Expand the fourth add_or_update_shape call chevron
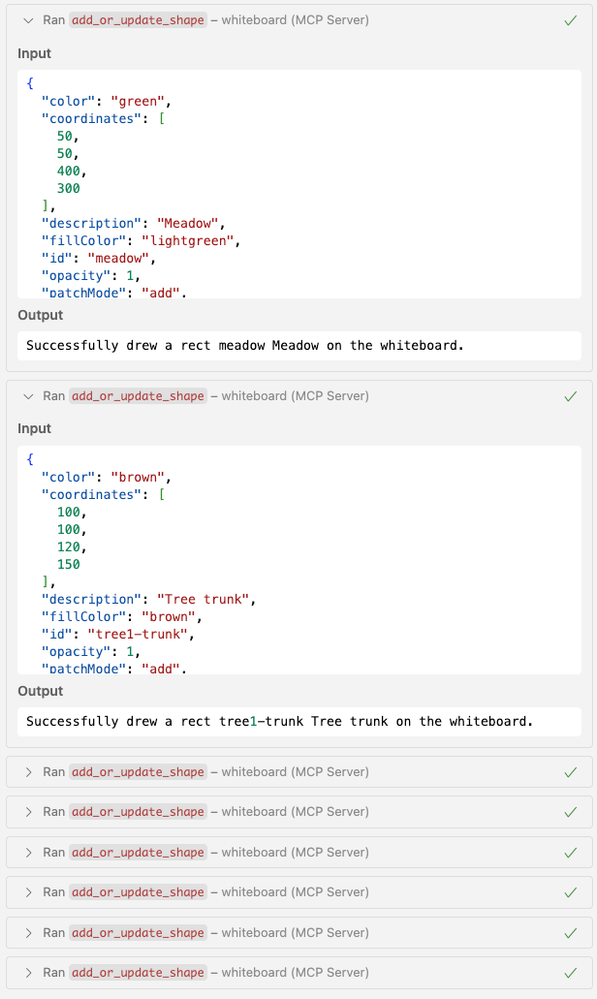This screenshot has width=597, height=999. pyautogui.click(x=28, y=812)
